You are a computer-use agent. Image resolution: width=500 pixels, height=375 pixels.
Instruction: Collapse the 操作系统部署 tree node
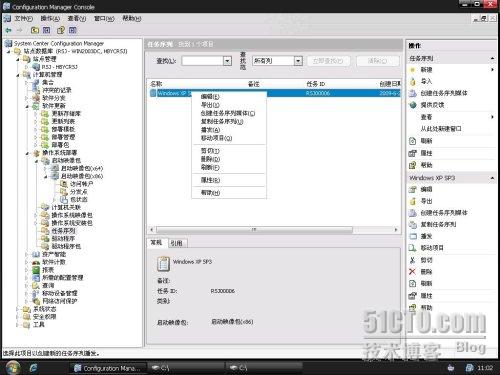27,153
